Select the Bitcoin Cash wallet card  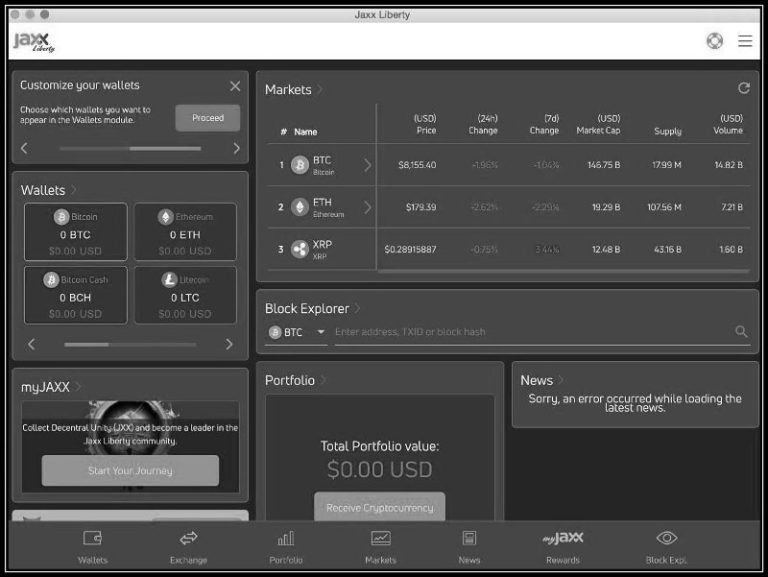click(75, 295)
